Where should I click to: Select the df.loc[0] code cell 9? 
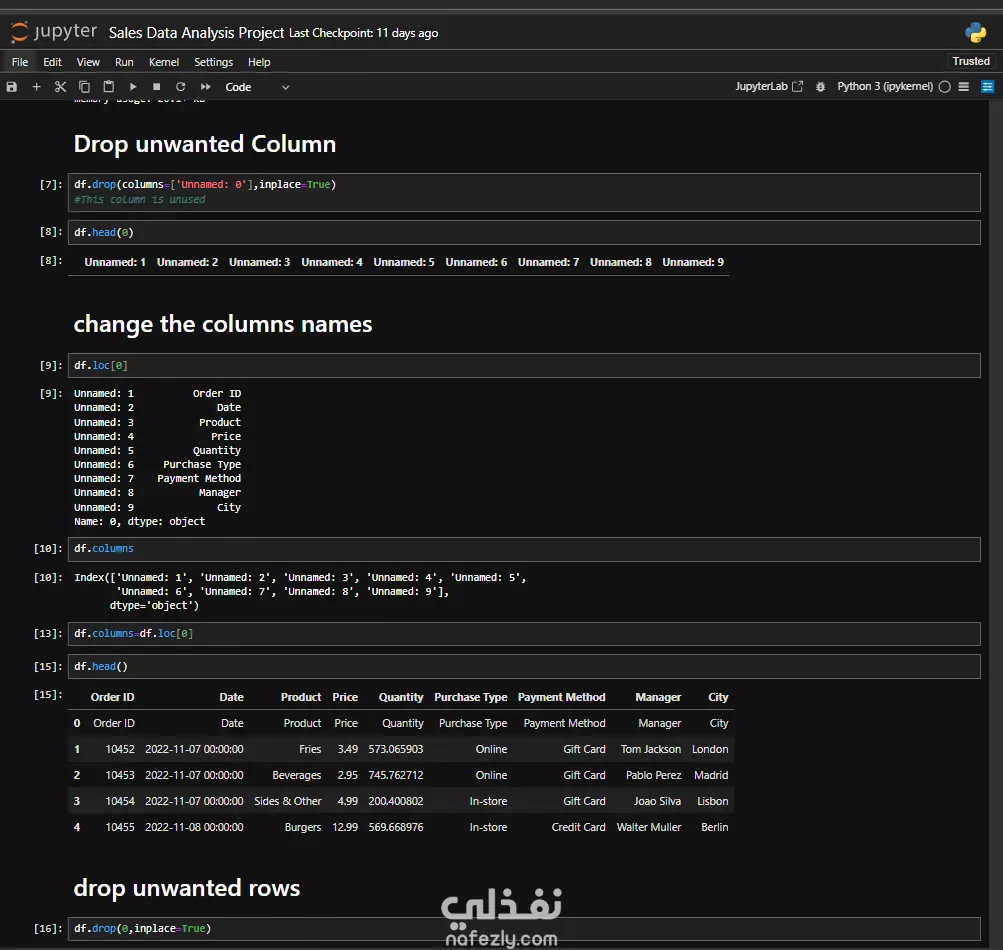524,365
